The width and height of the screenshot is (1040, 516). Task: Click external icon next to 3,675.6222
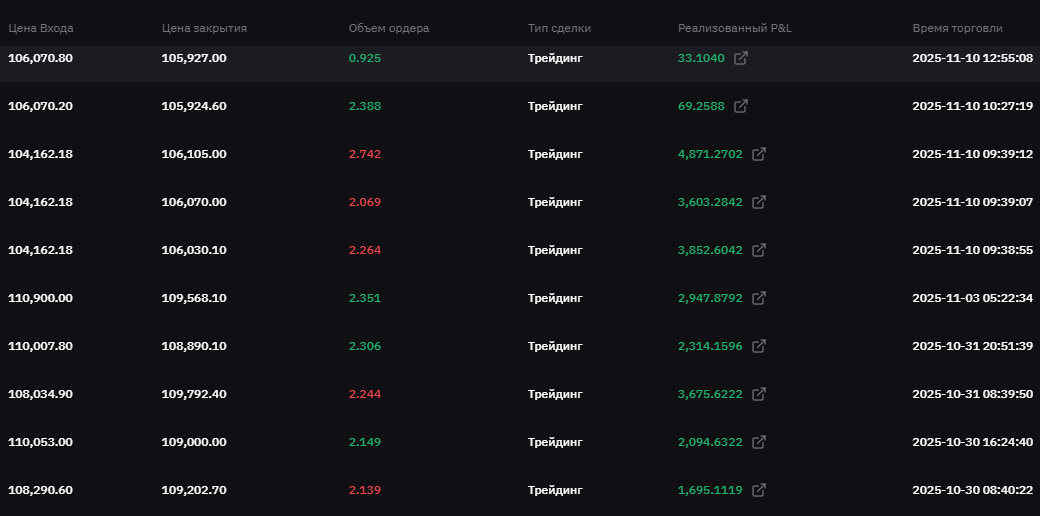759,394
